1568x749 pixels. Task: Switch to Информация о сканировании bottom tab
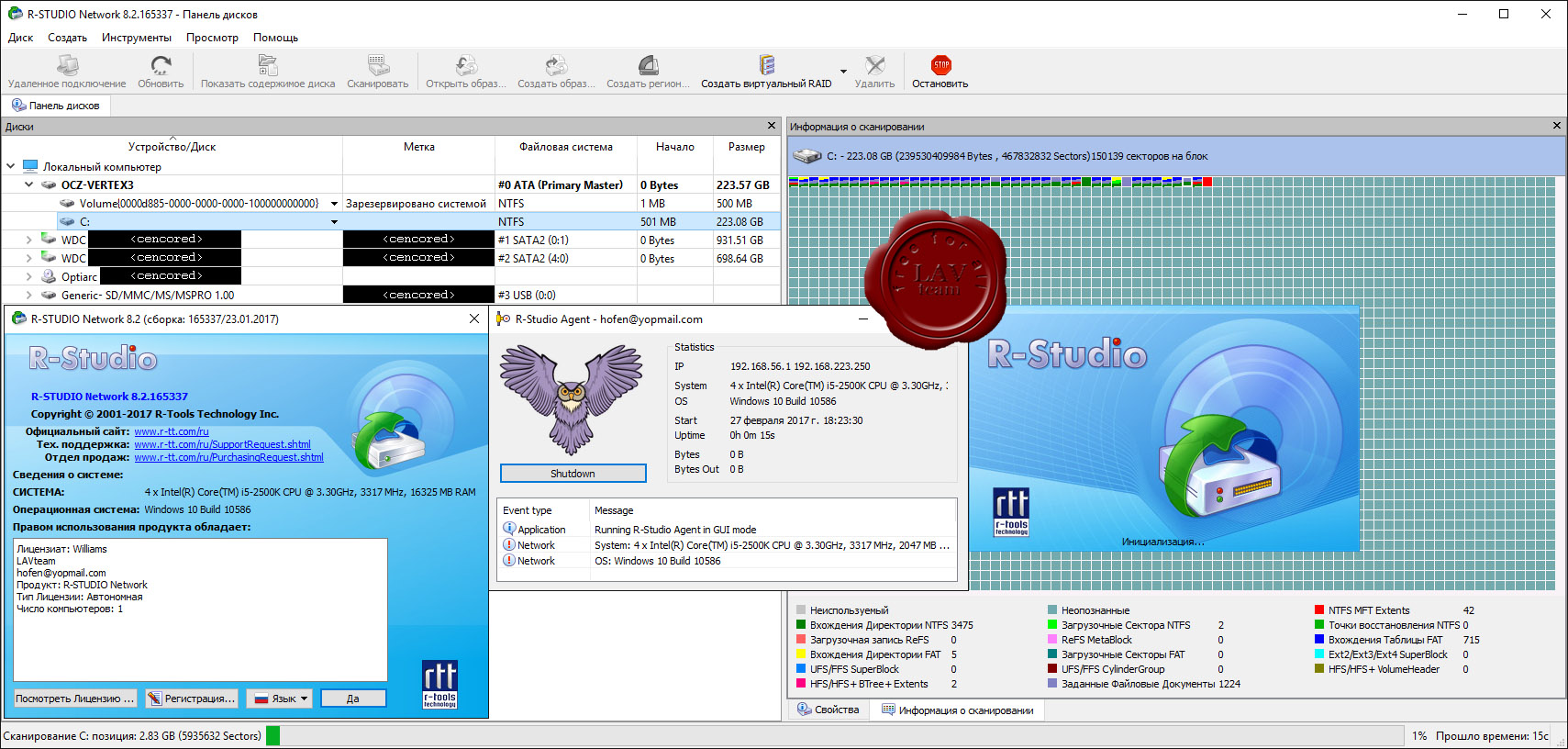[958, 710]
